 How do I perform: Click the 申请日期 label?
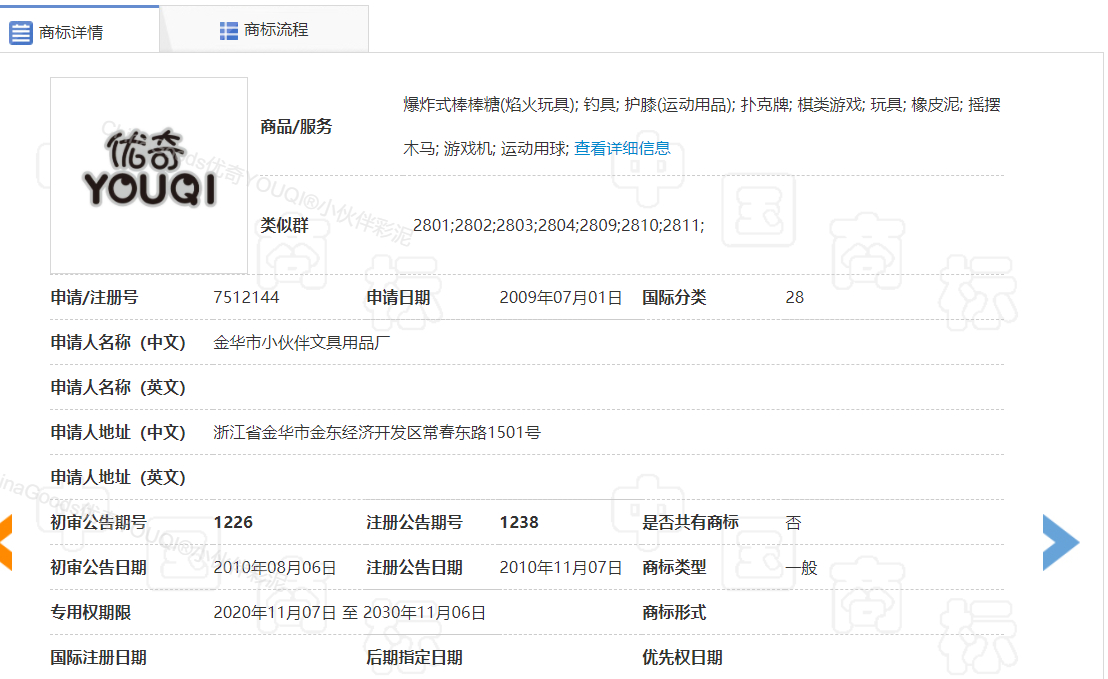click(x=398, y=297)
